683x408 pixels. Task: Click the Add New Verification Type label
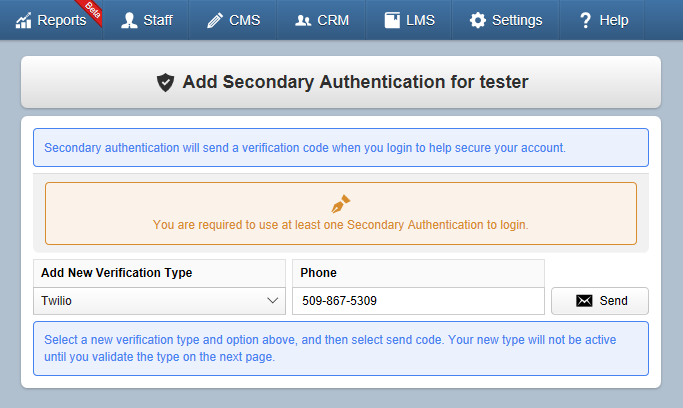(x=116, y=273)
